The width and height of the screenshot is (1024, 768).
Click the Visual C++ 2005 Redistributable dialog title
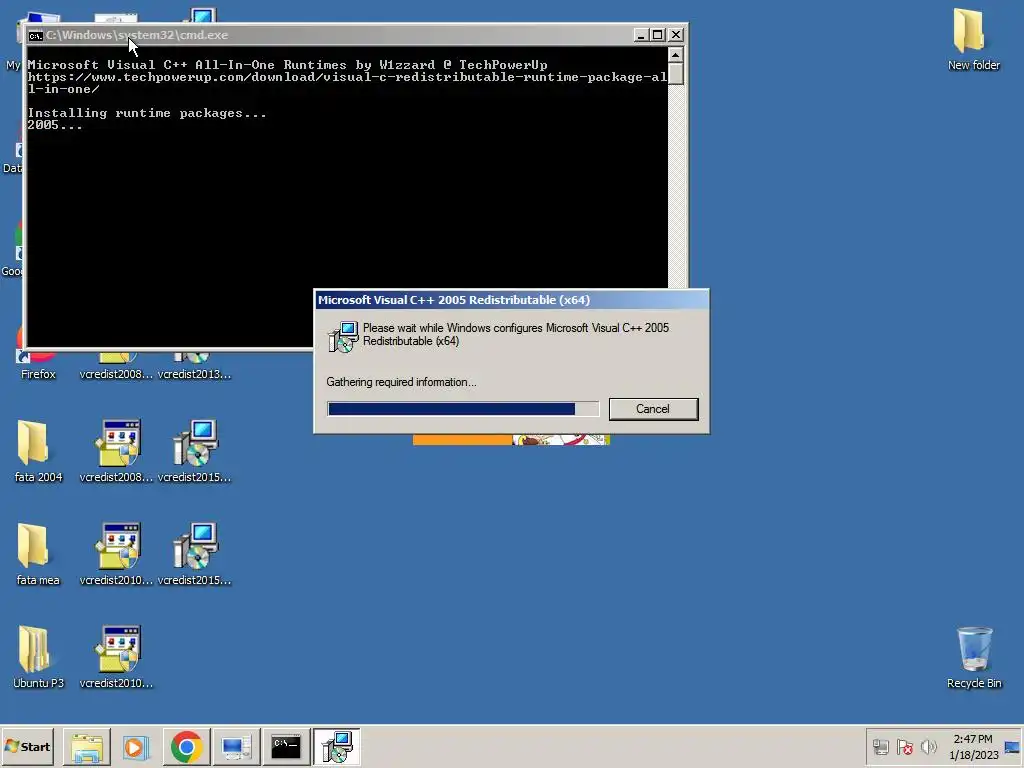454,300
